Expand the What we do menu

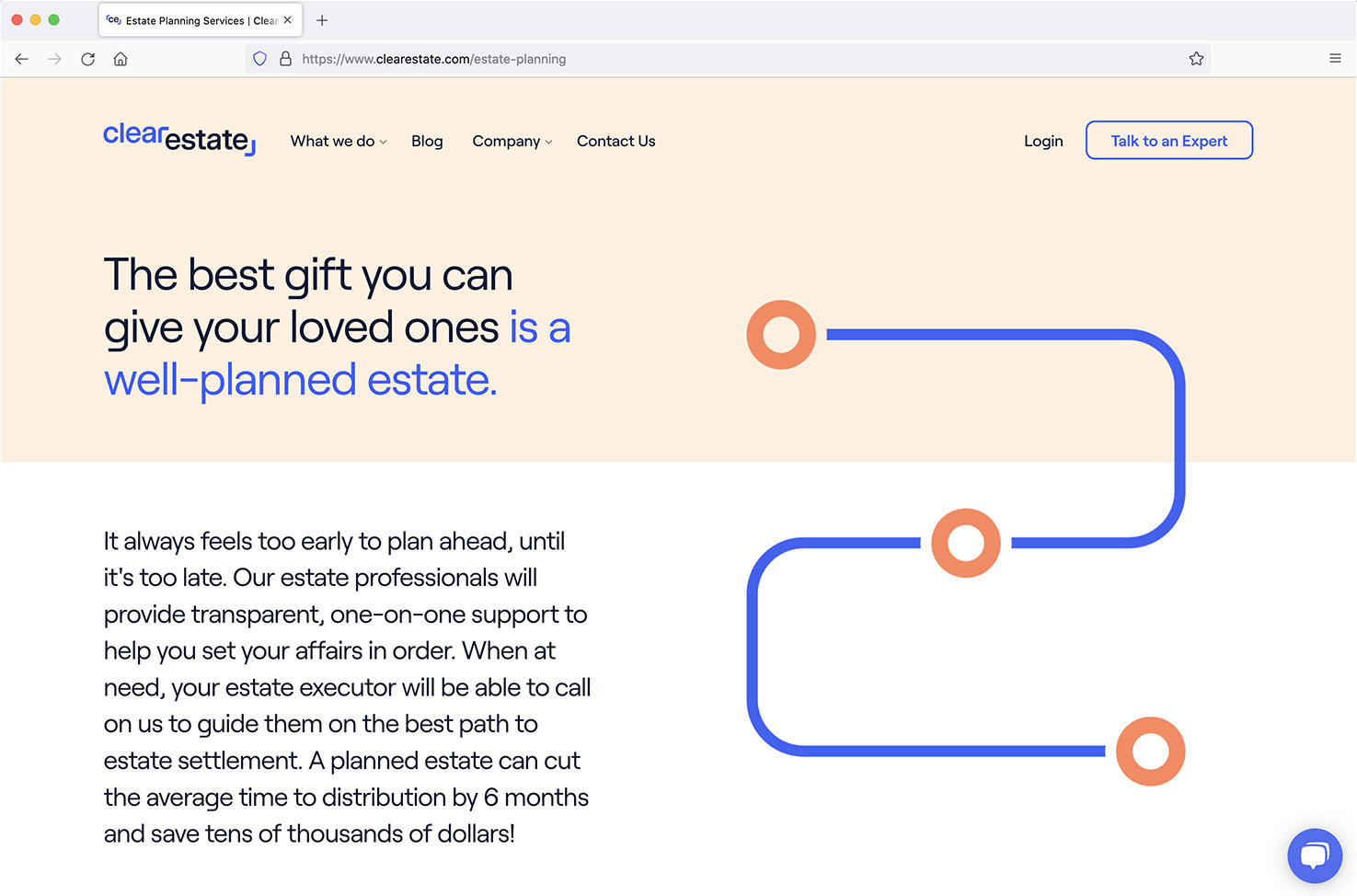click(x=339, y=141)
